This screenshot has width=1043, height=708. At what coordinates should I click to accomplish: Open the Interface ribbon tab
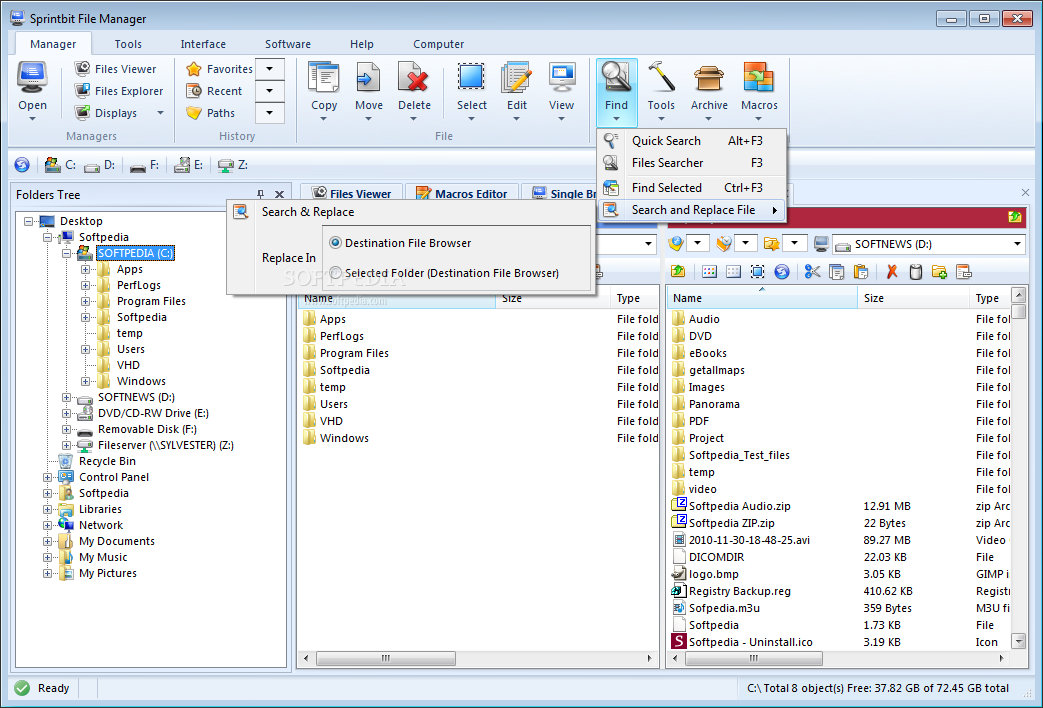(203, 44)
